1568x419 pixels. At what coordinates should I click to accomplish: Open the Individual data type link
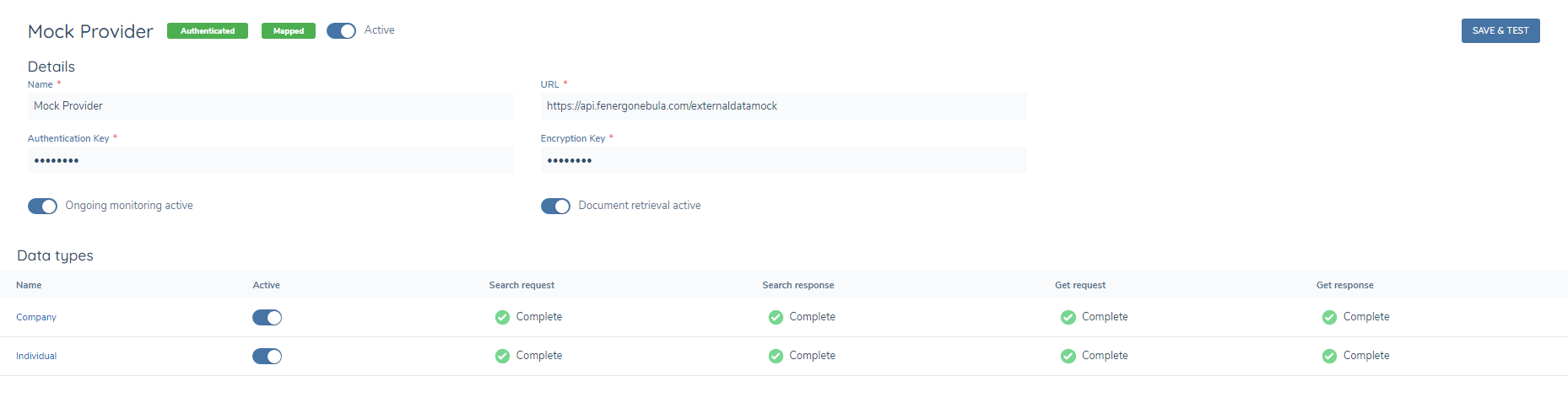pyautogui.click(x=36, y=357)
